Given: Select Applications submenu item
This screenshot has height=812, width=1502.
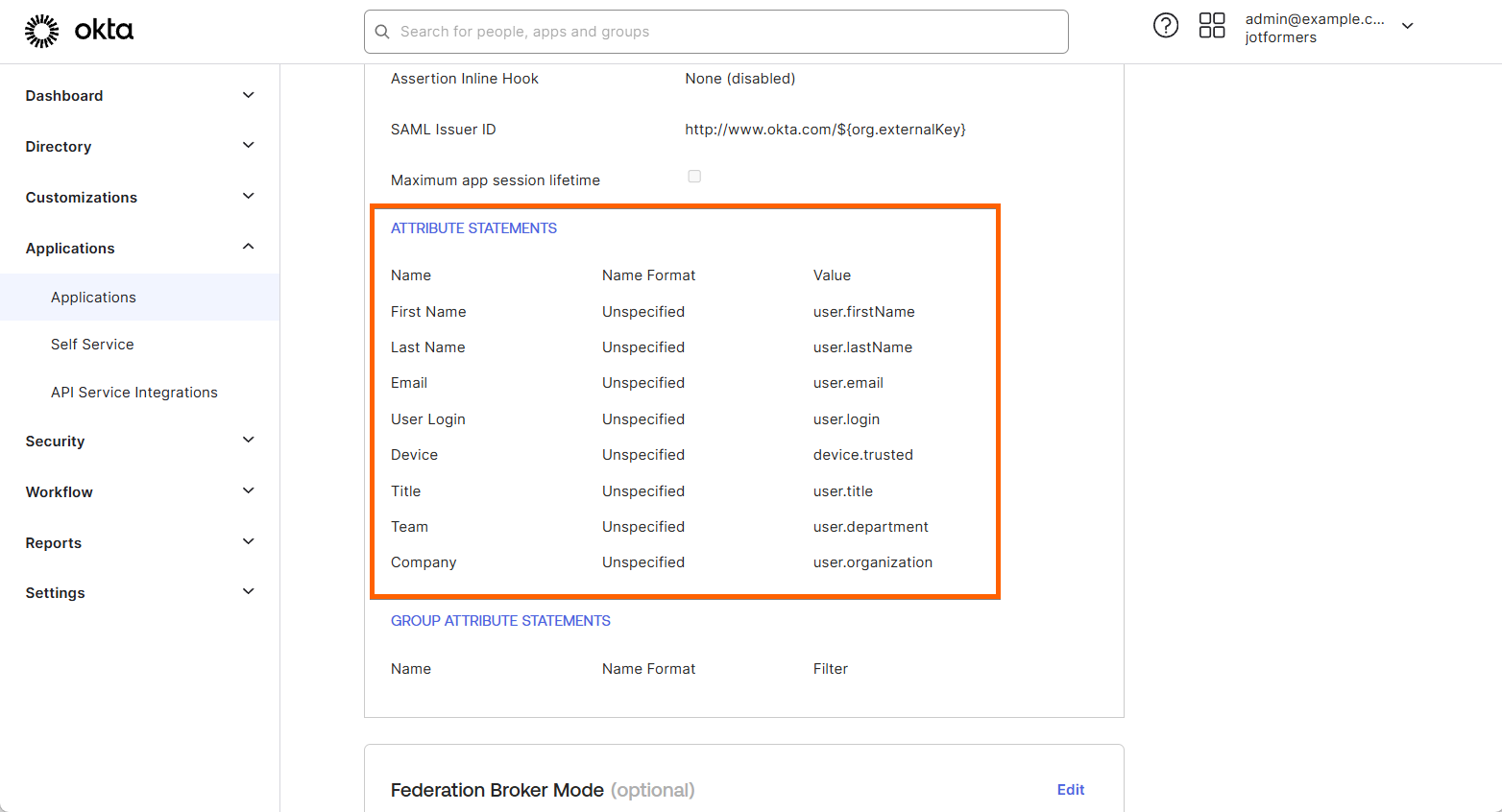Looking at the screenshot, I should click(x=93, y=298).
